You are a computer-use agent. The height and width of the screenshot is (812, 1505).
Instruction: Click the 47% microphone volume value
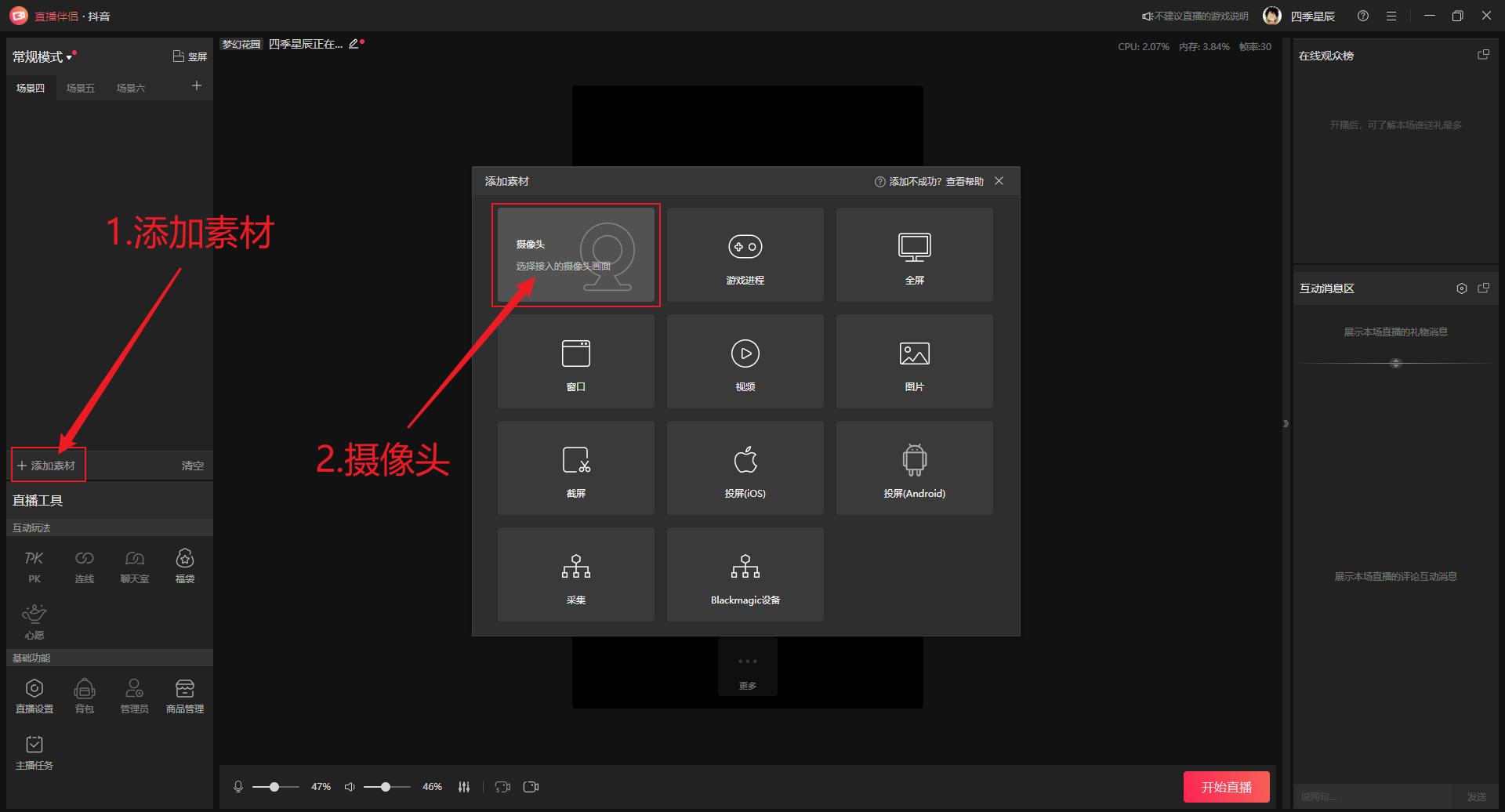pyautogui.click(x=321, y=786)
